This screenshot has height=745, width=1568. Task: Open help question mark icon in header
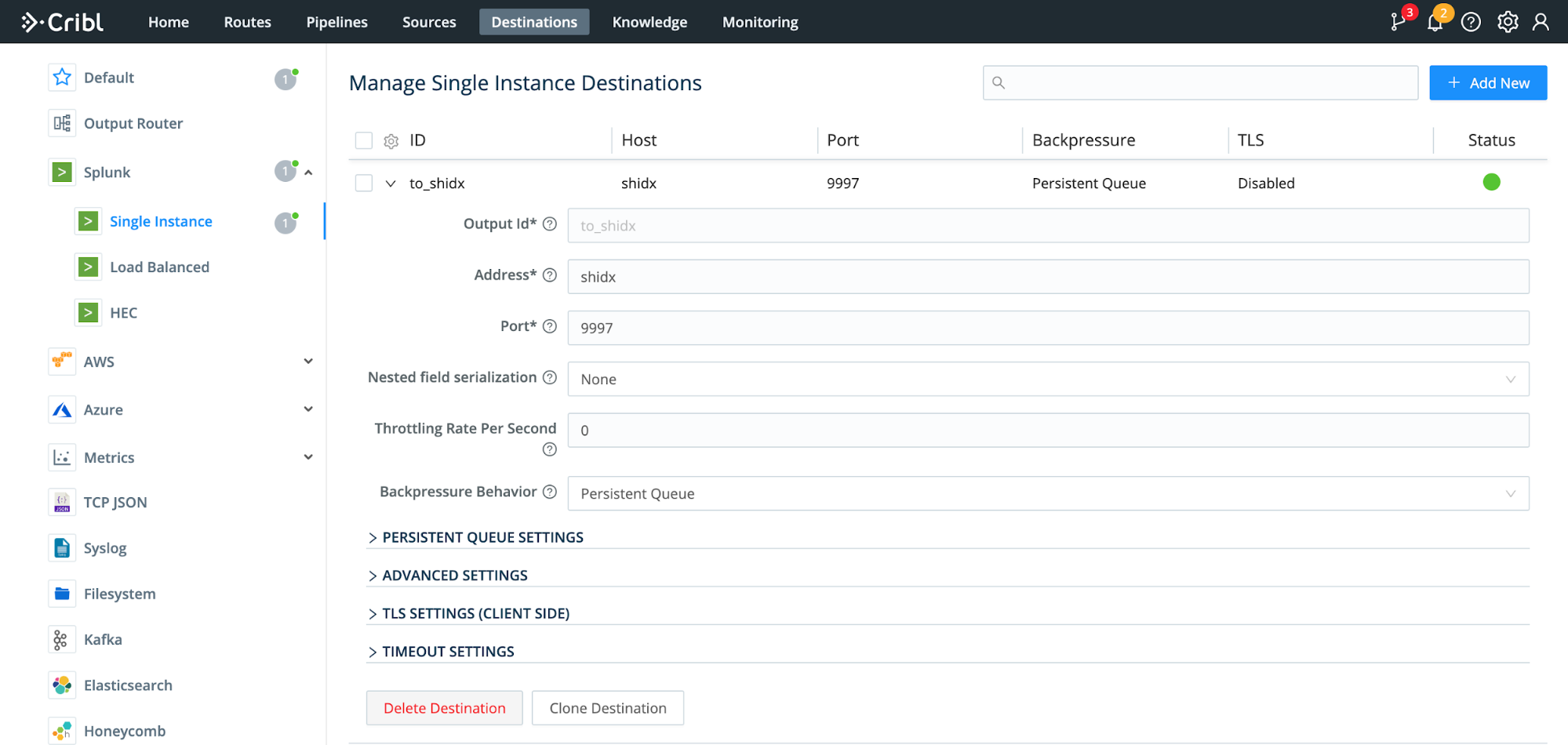[1471, 22]
